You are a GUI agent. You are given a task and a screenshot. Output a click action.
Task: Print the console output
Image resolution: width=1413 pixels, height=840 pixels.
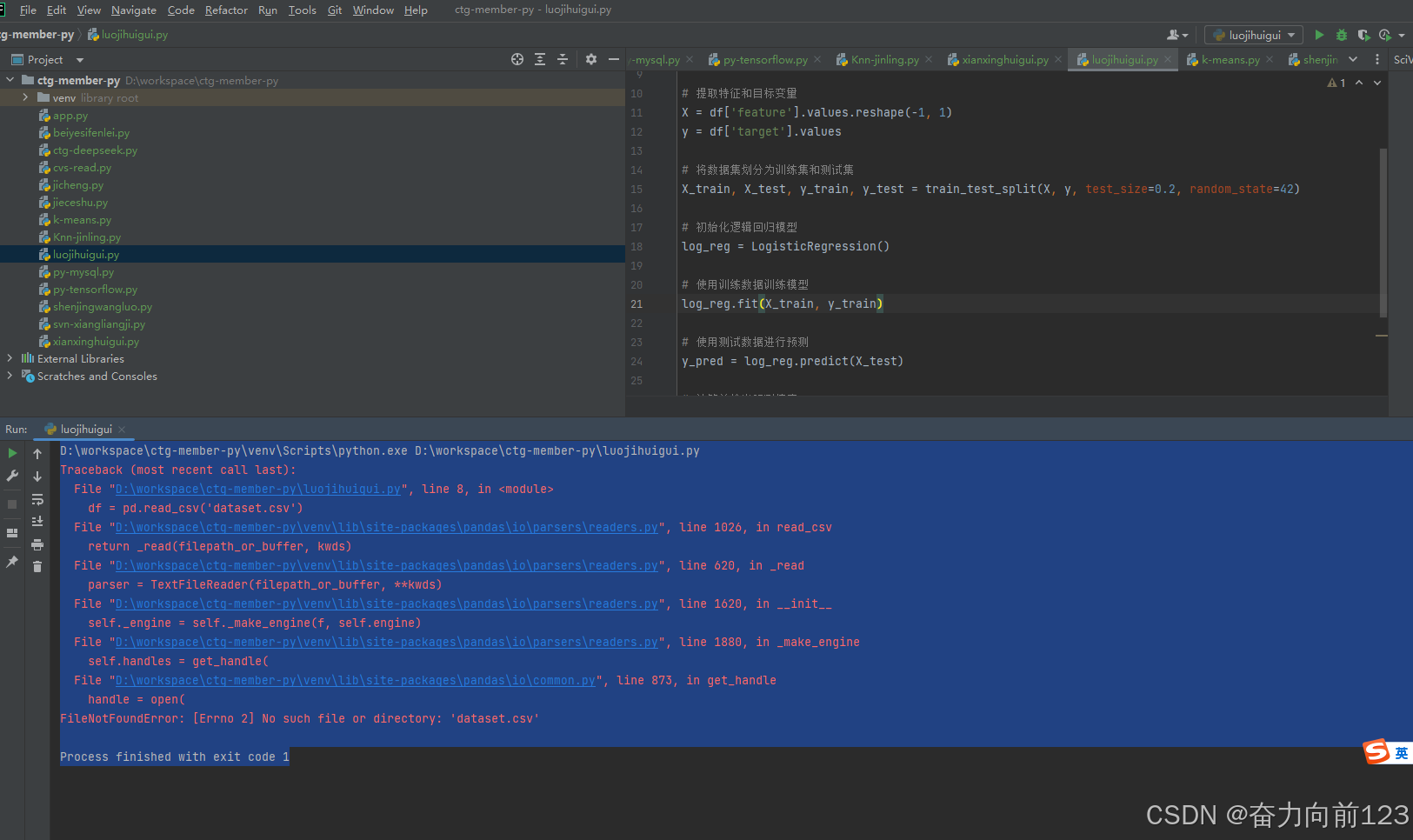point(37,544)
